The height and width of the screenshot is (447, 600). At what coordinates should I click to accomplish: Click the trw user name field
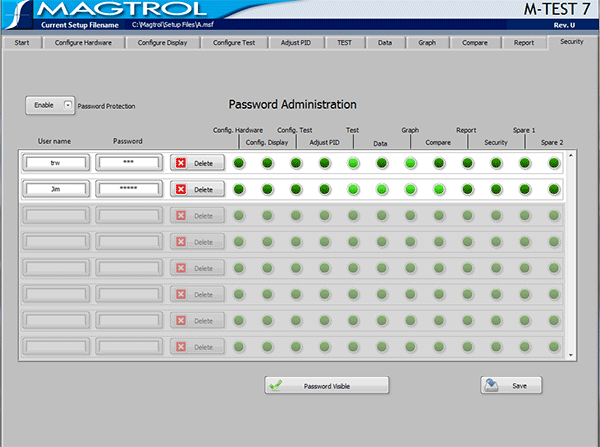click(x=56, y=163)
